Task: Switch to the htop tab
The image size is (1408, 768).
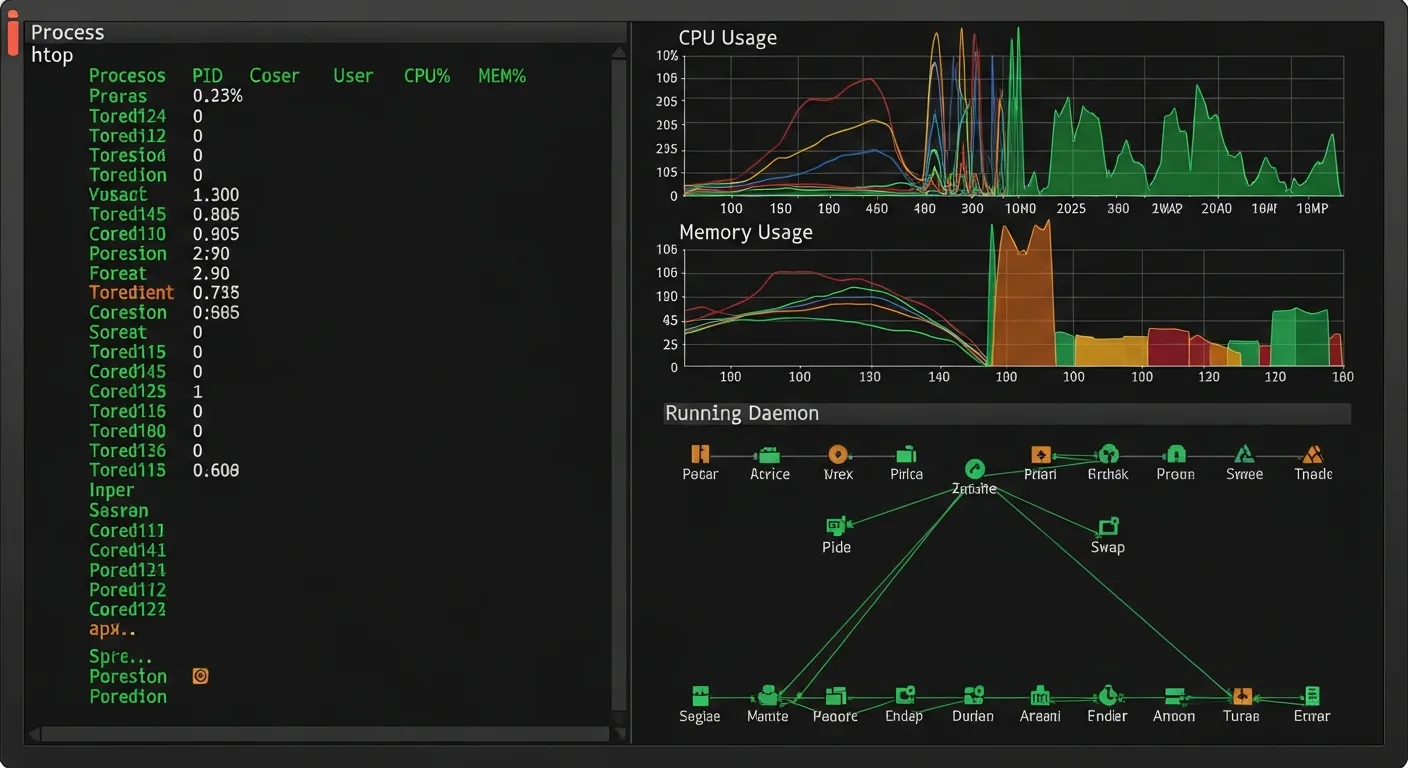Action: click(x=50, y=56)
